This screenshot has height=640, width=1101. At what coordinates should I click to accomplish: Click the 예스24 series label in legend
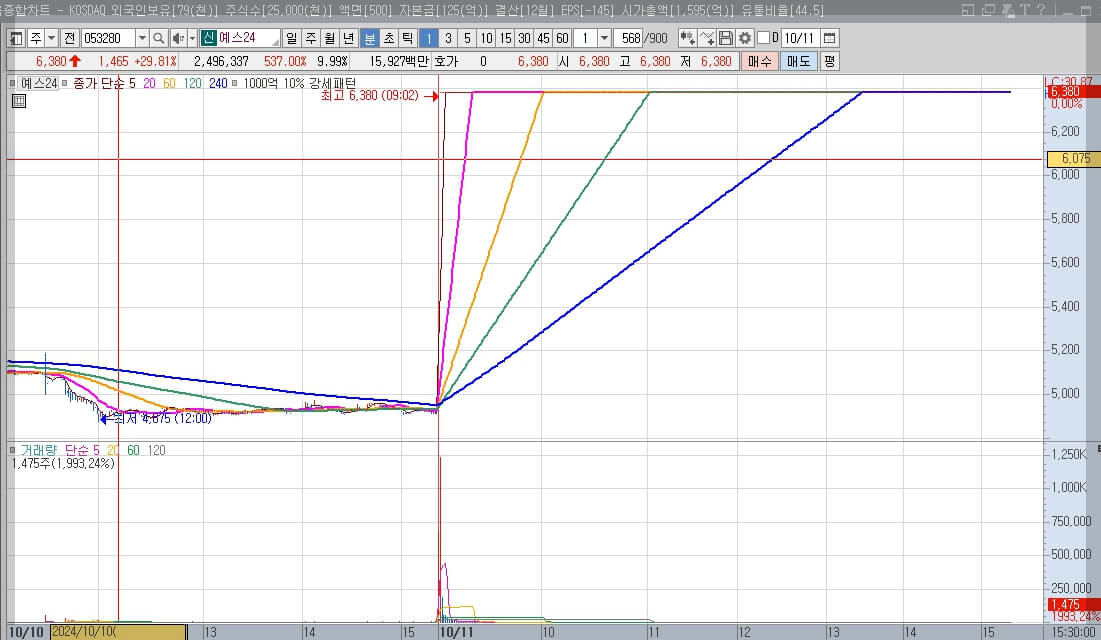click(39, 83)
